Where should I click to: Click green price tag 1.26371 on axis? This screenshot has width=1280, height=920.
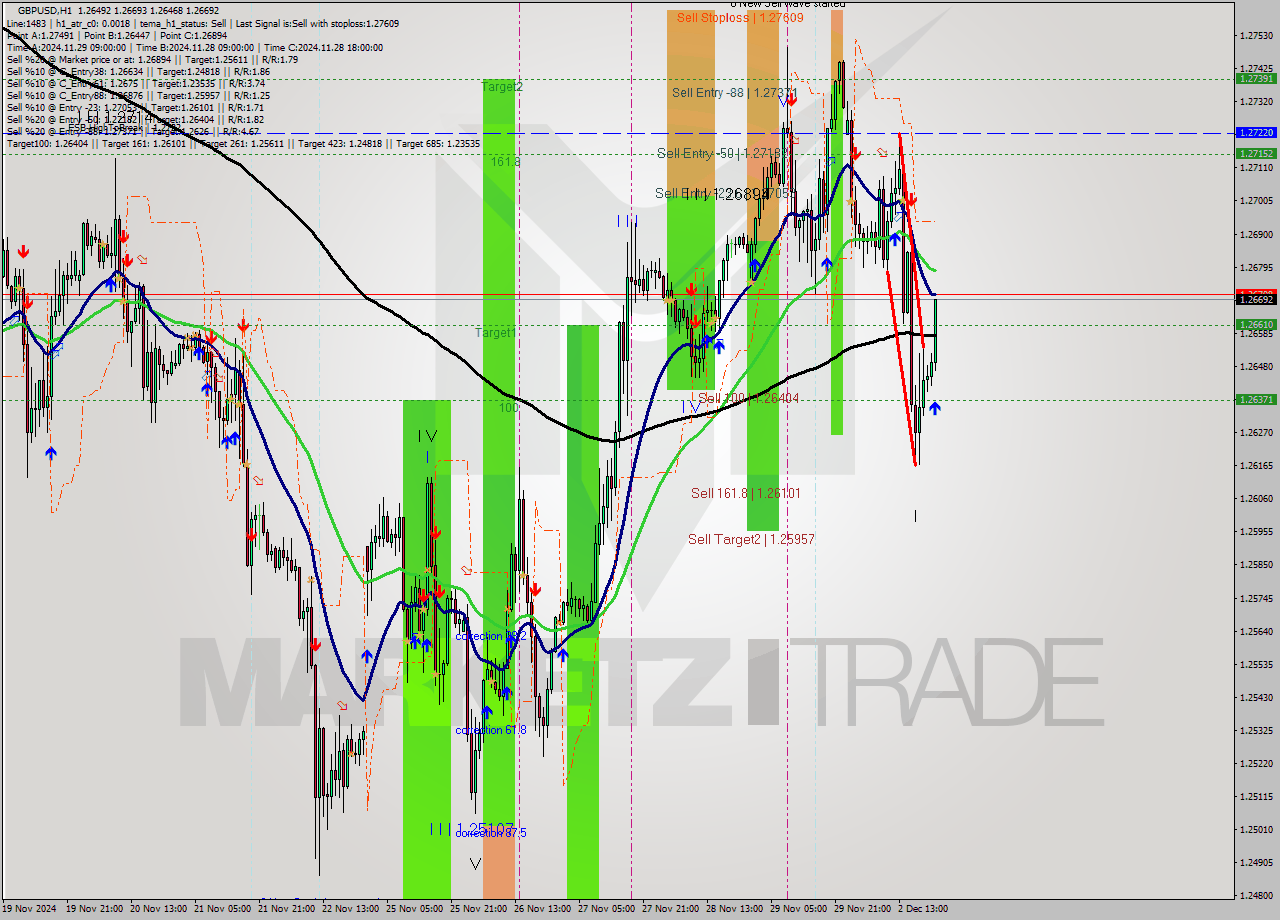[x=1255, y=399]
